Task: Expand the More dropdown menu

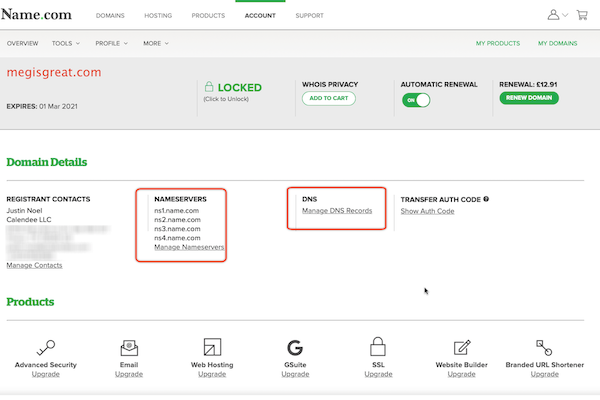Action: click(x=156, y=43)
